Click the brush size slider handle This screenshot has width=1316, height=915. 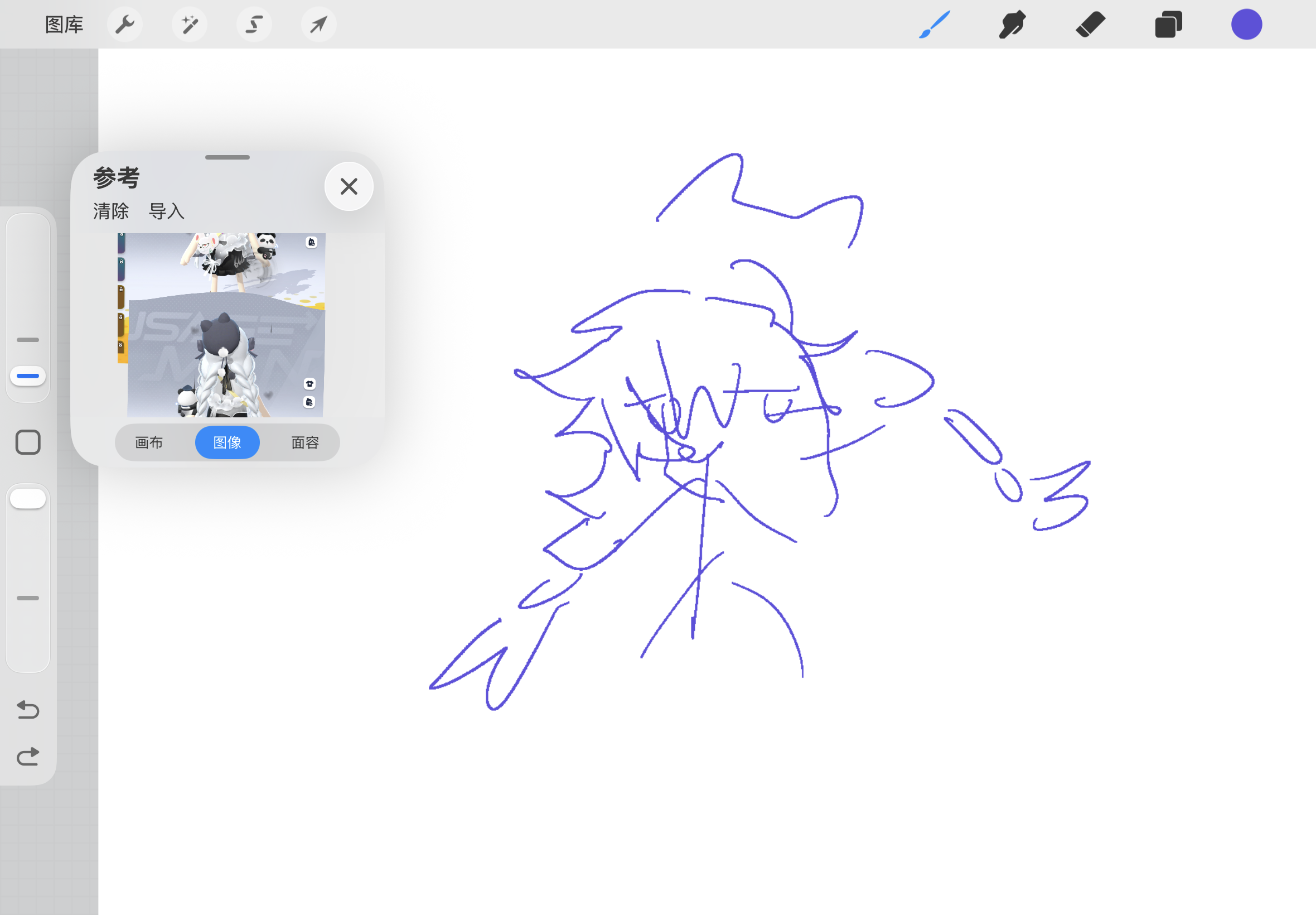(27, 376)
